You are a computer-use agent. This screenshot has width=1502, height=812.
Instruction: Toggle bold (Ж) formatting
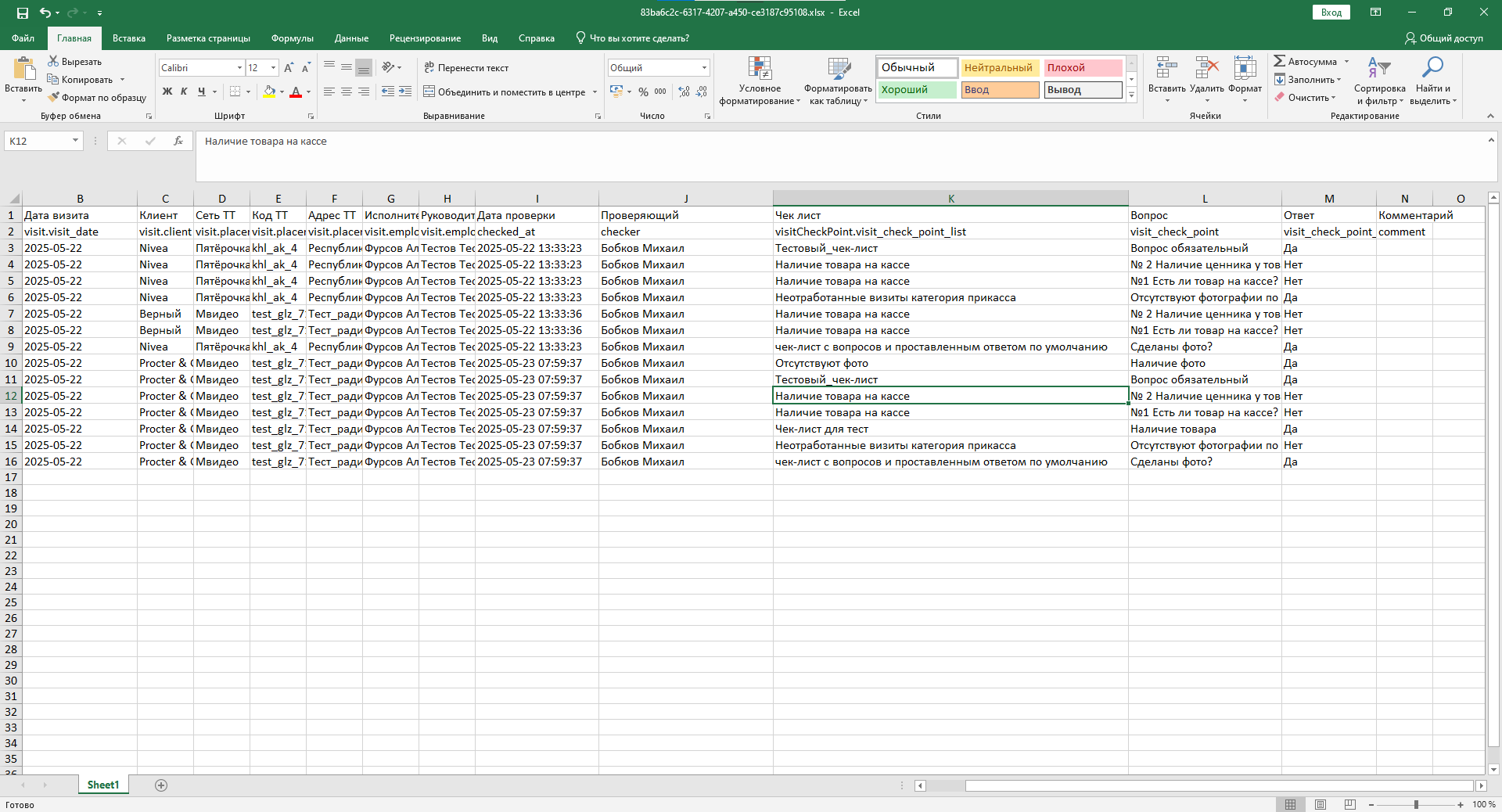point(167,92)
